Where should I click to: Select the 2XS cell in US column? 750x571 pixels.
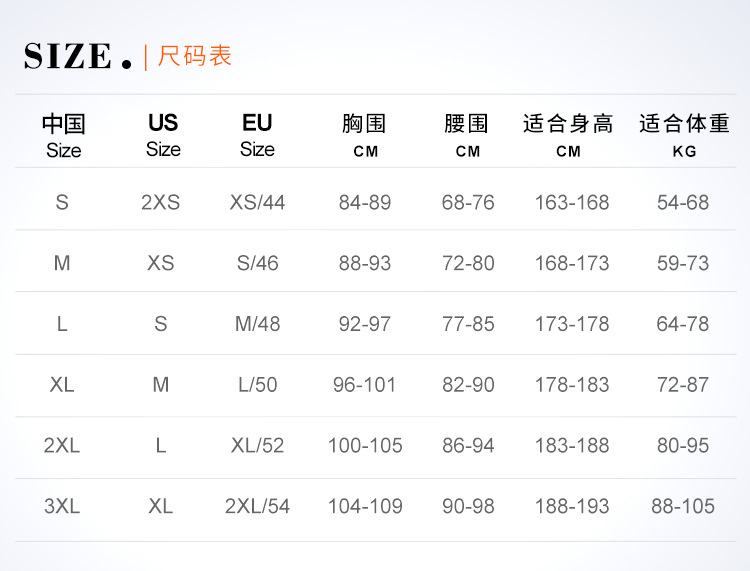click(x=160, y=202)
